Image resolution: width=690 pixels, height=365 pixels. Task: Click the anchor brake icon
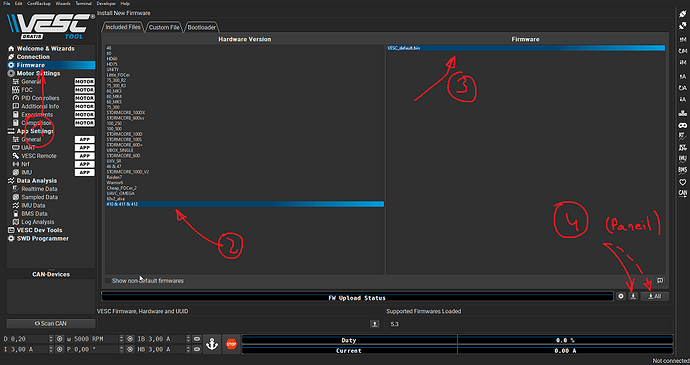pos(212,344)
